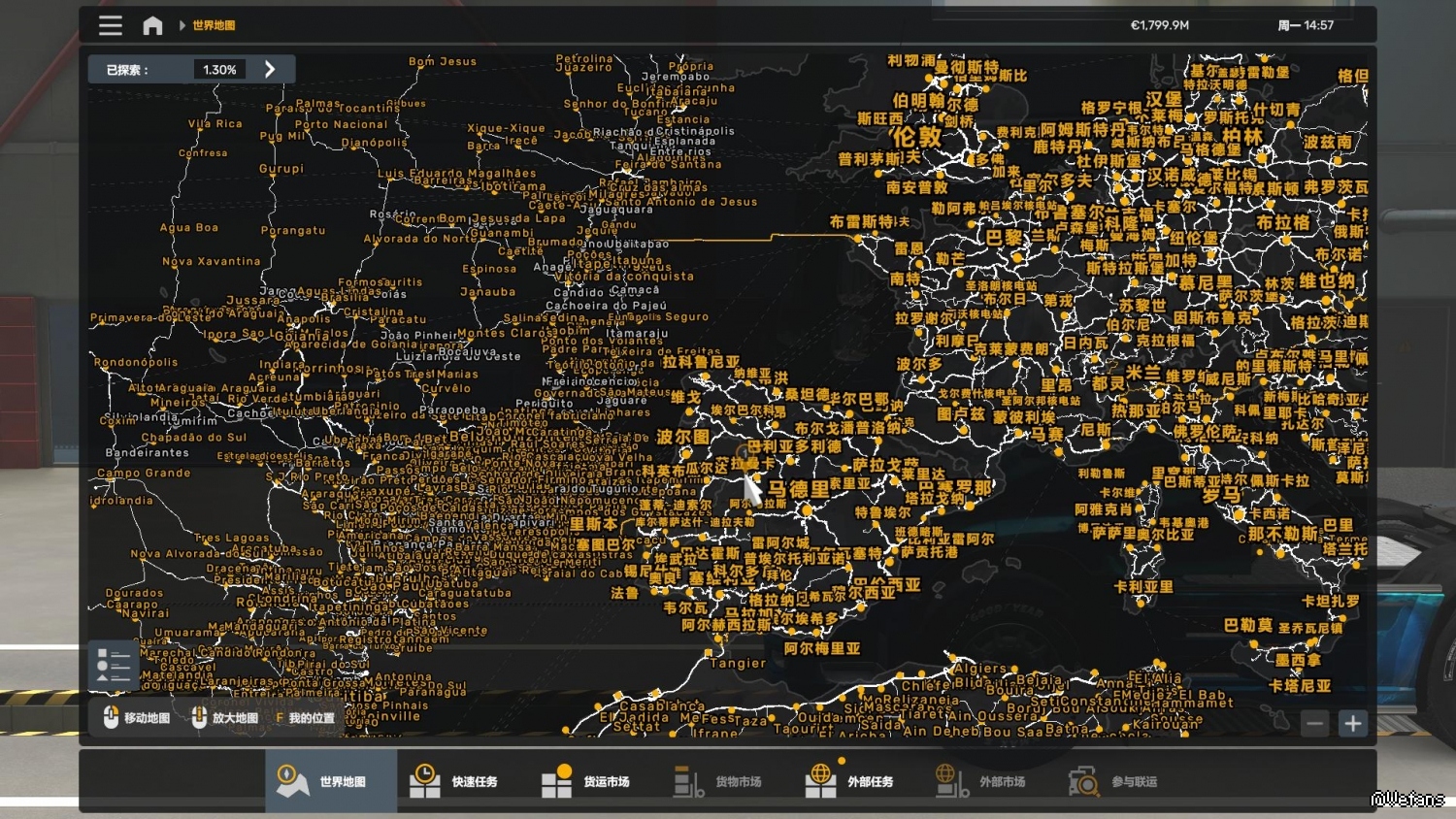Select 里斯本 on the map

[x=594, y=524]
